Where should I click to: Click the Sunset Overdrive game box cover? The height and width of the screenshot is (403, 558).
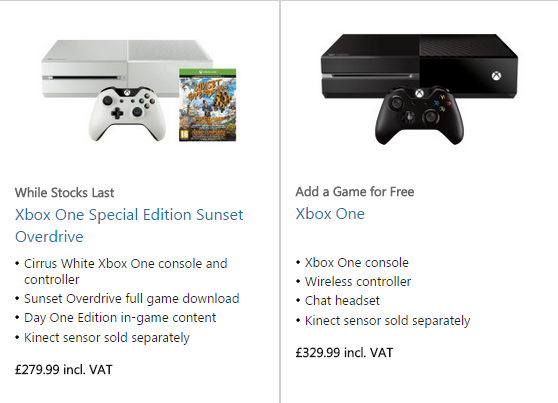click(207, 105)
